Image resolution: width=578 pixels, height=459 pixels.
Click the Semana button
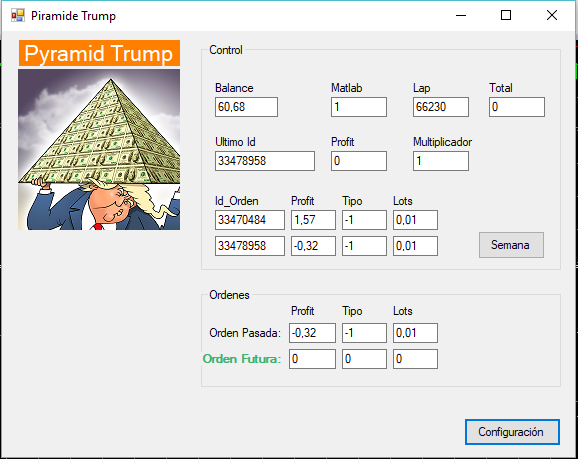coord(511,245)
